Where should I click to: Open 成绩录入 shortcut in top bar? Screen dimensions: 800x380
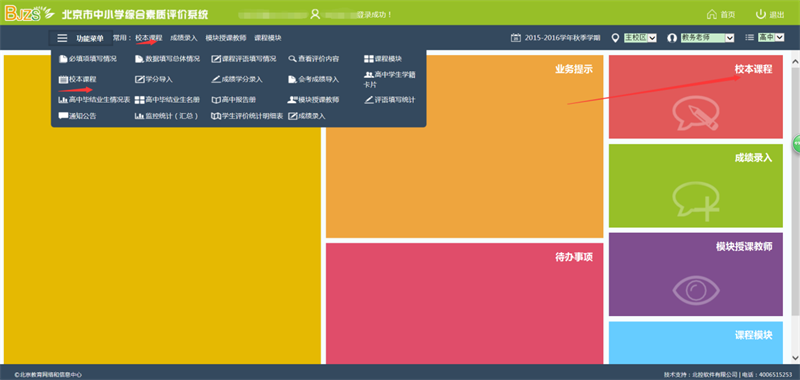(x=184, y=38)
